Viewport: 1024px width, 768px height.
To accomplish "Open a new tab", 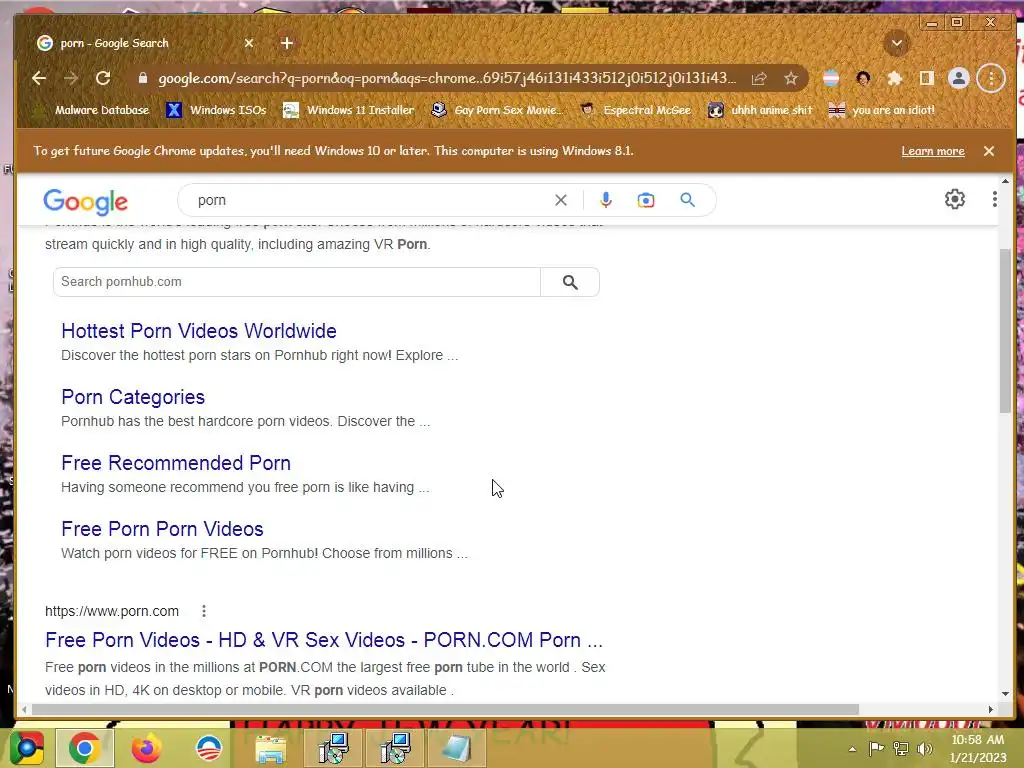I will click(287, 43).
